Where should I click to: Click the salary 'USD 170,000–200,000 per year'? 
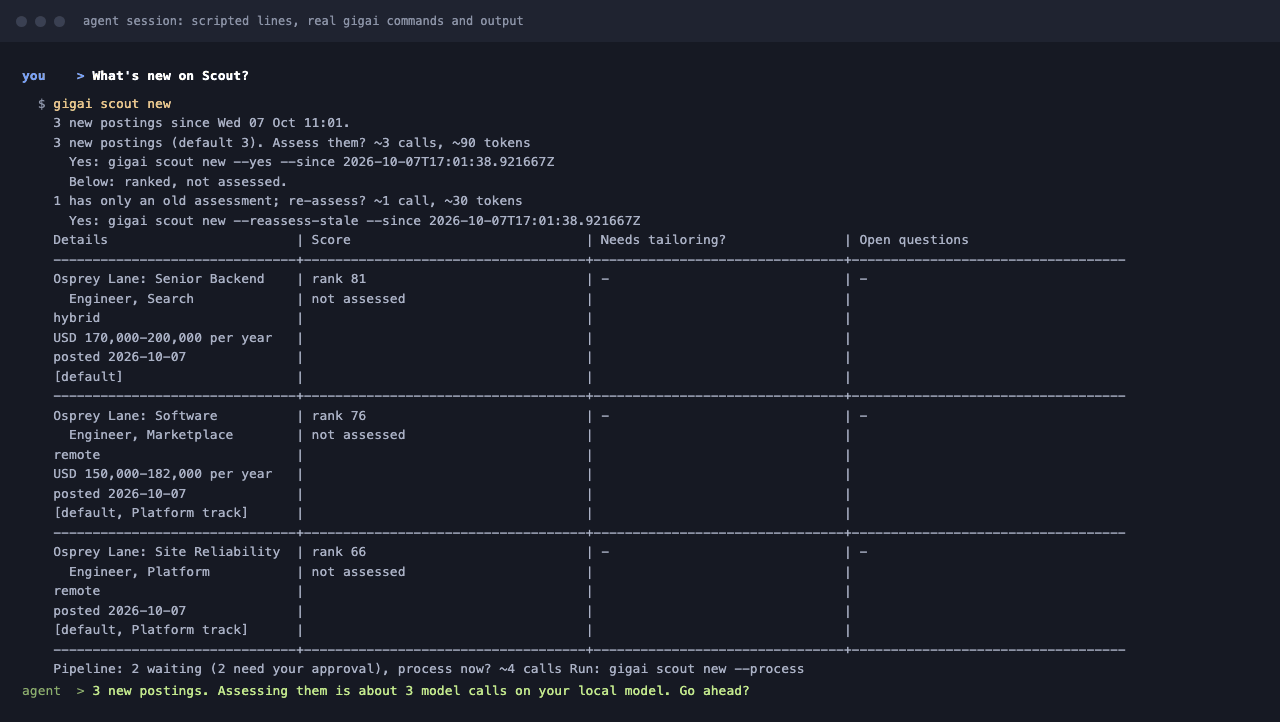tap(163, 338)
